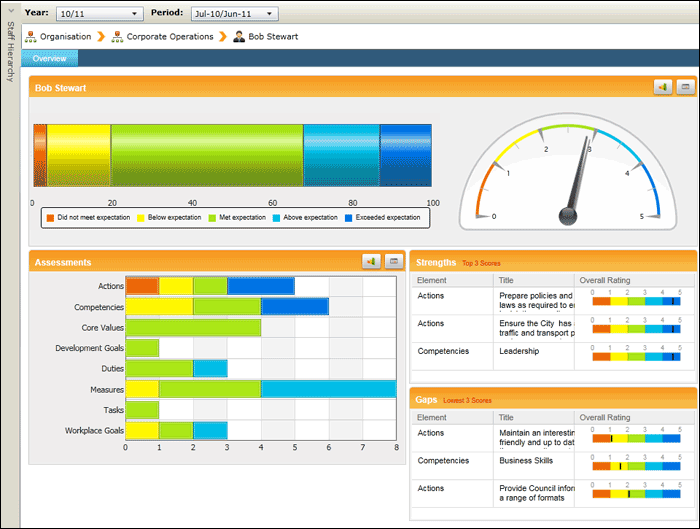Click the chart icon in Bob Stewart header

tap(662, 88)
